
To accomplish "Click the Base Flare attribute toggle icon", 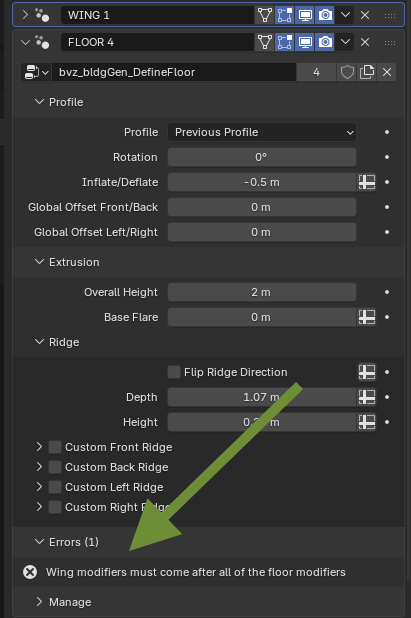I will click(x=367, y=317).
